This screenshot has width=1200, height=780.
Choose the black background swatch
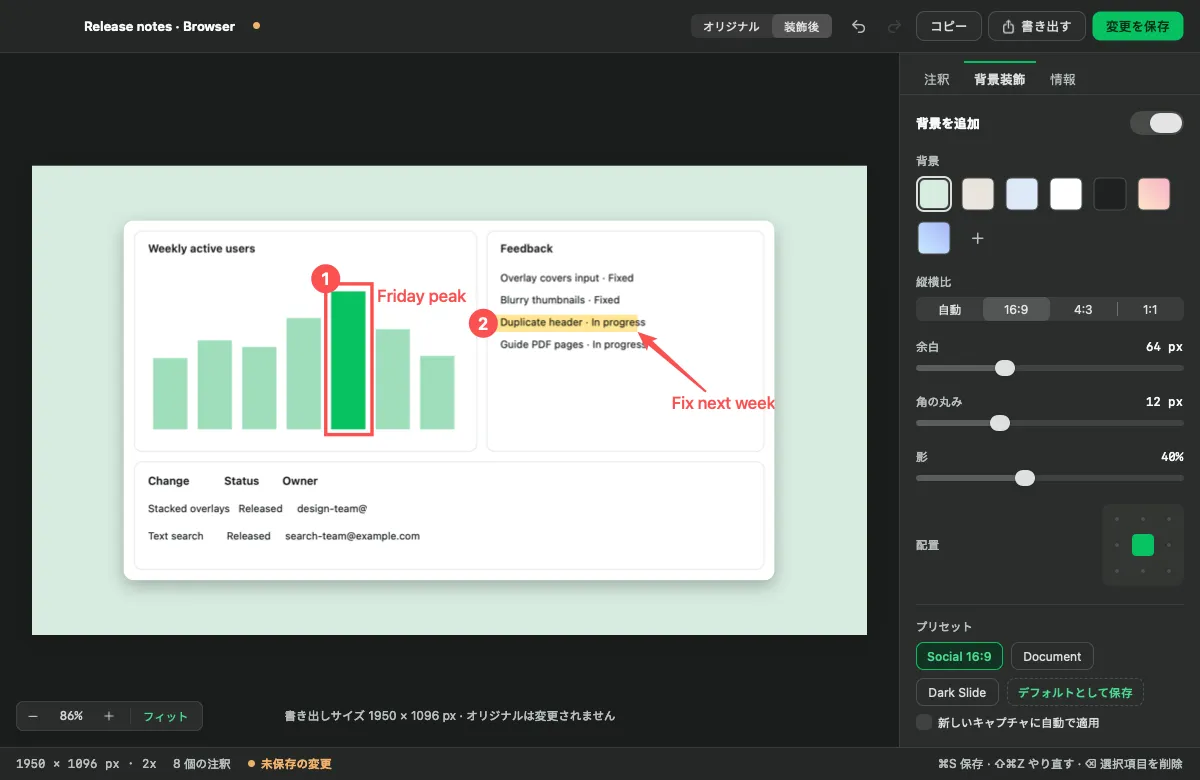tap(1110, 194)
